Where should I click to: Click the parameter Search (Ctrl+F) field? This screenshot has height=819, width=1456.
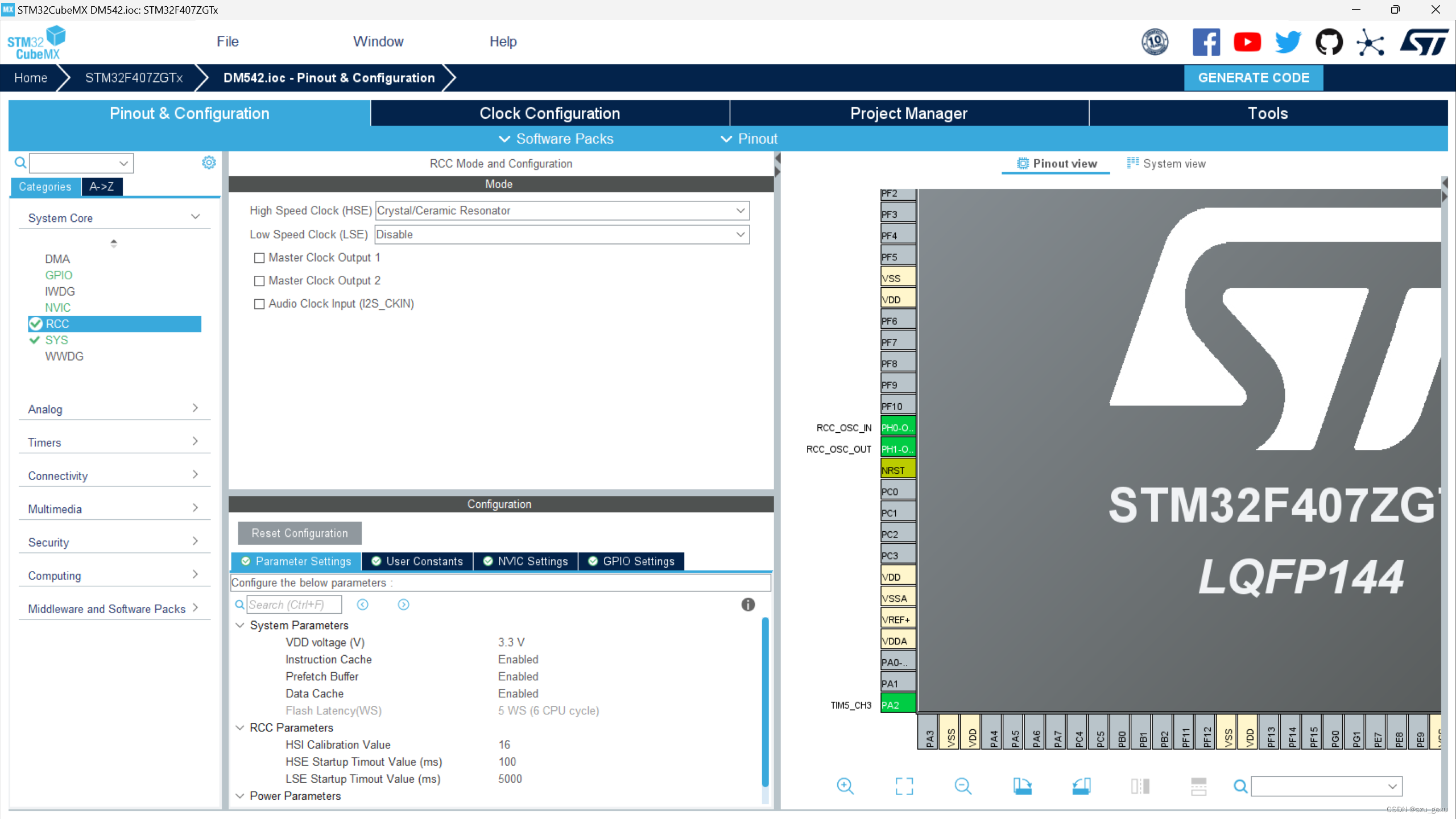(x=294, y=605)
